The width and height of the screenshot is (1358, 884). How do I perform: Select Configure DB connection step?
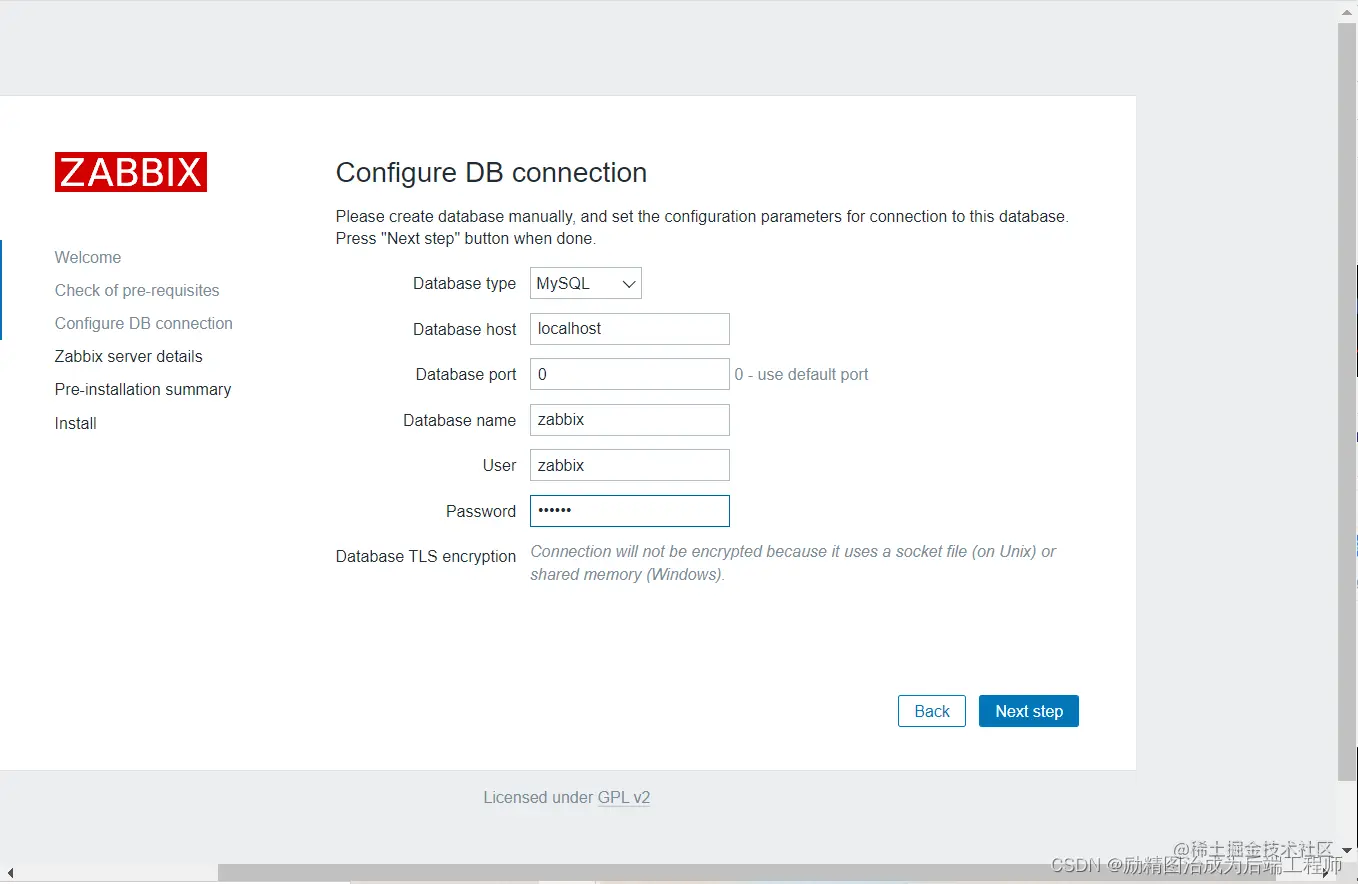coord(144,323)
